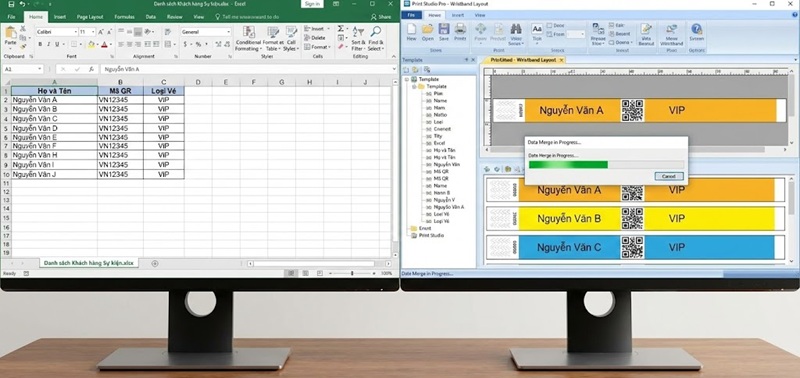Select the Danh sách Khách hàng sheet tab
Image resolution: width=800 pixels, height=378 pixels.
89,263
